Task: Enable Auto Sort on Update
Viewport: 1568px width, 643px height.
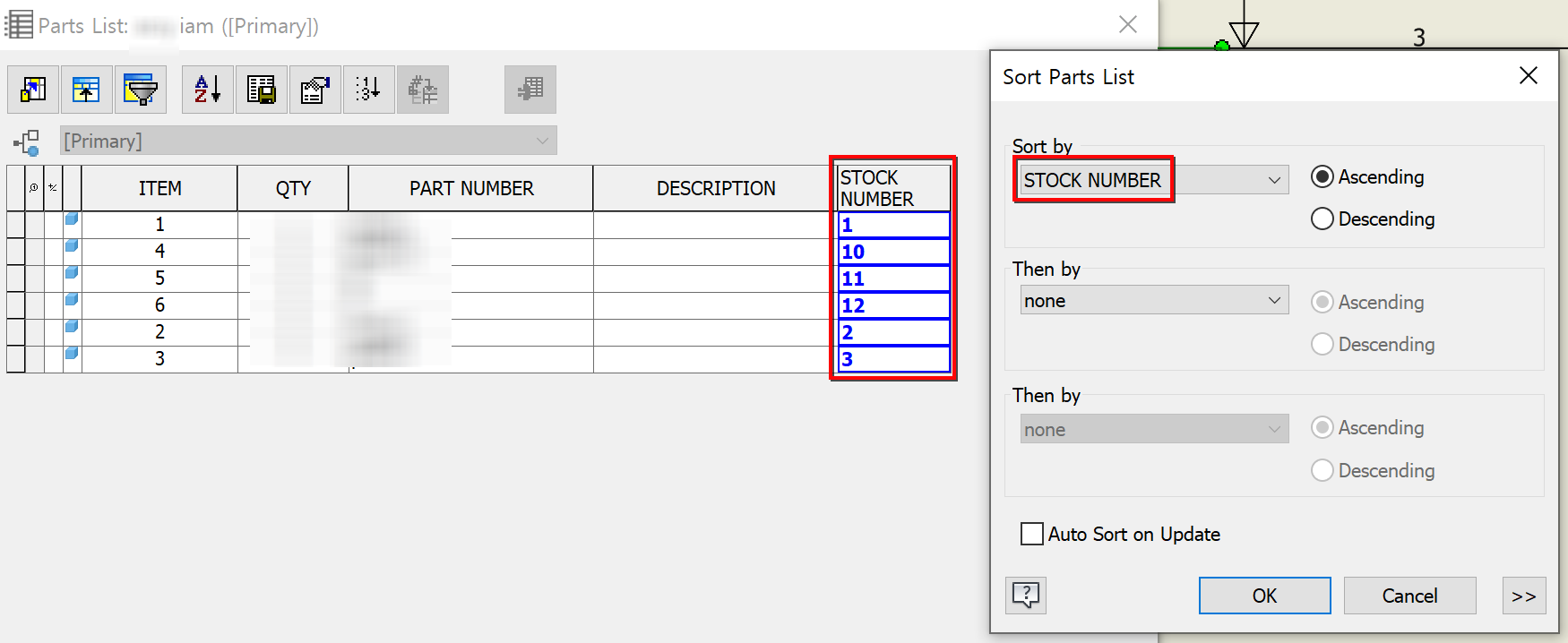Action: click(x=1032, y=535)
